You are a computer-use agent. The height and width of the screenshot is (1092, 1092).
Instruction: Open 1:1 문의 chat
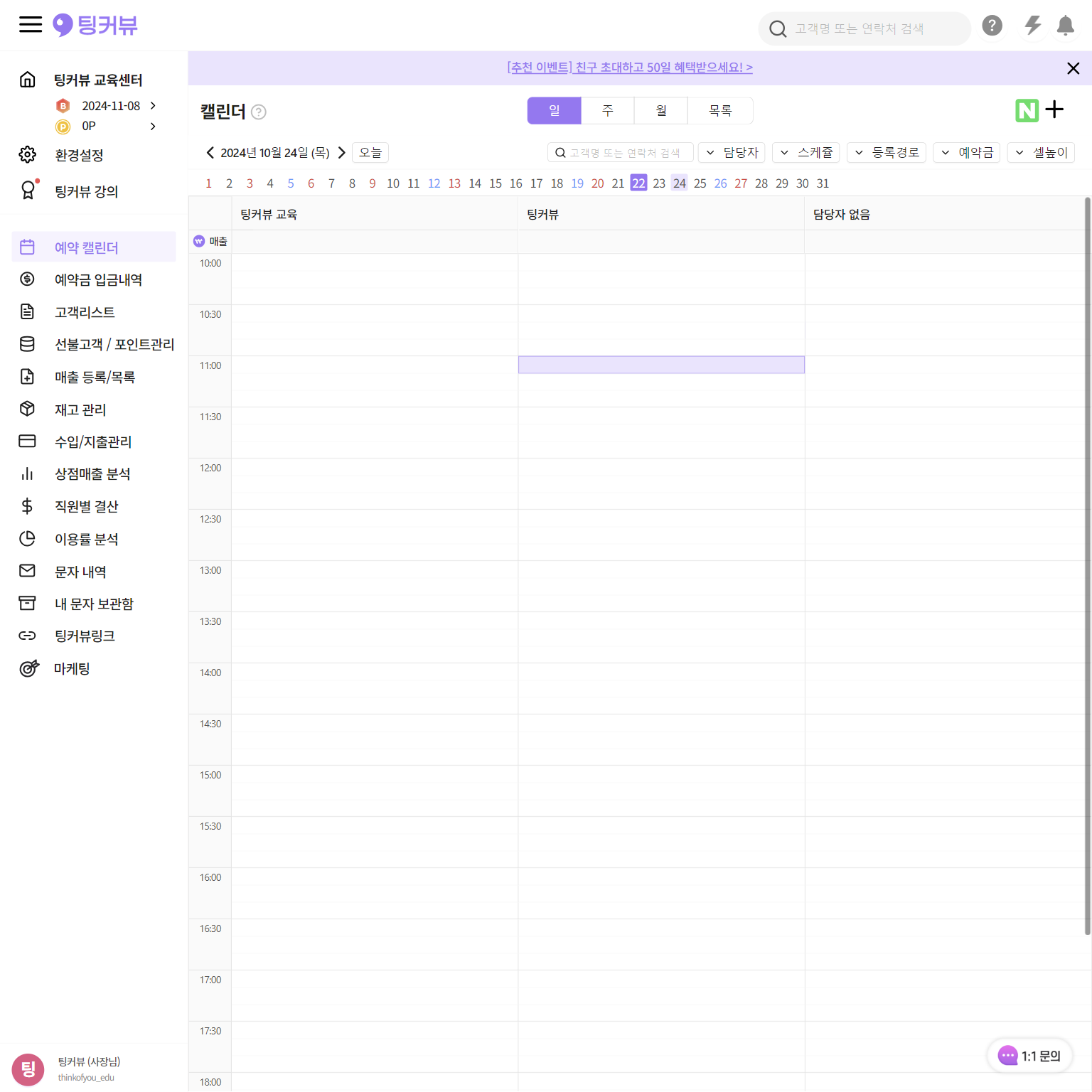tap(1029, 1056)
